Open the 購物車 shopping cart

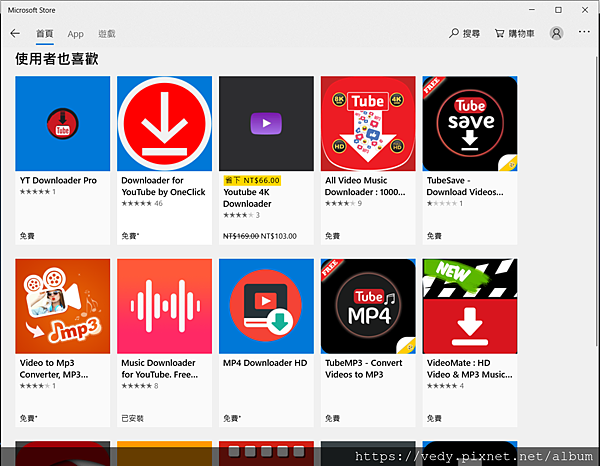tap(514, 34)
